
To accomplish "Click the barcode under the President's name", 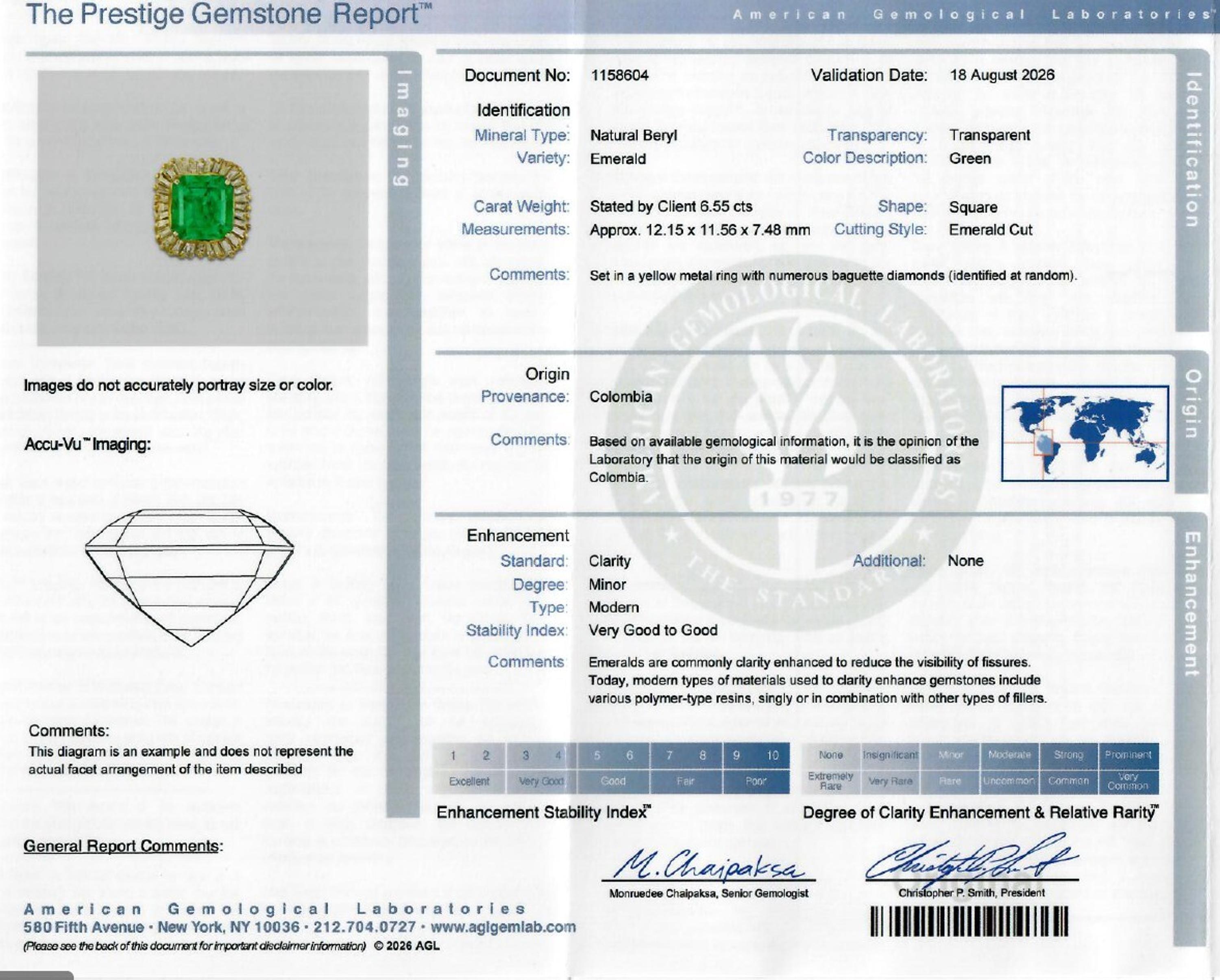I will (x=969, y=921).
